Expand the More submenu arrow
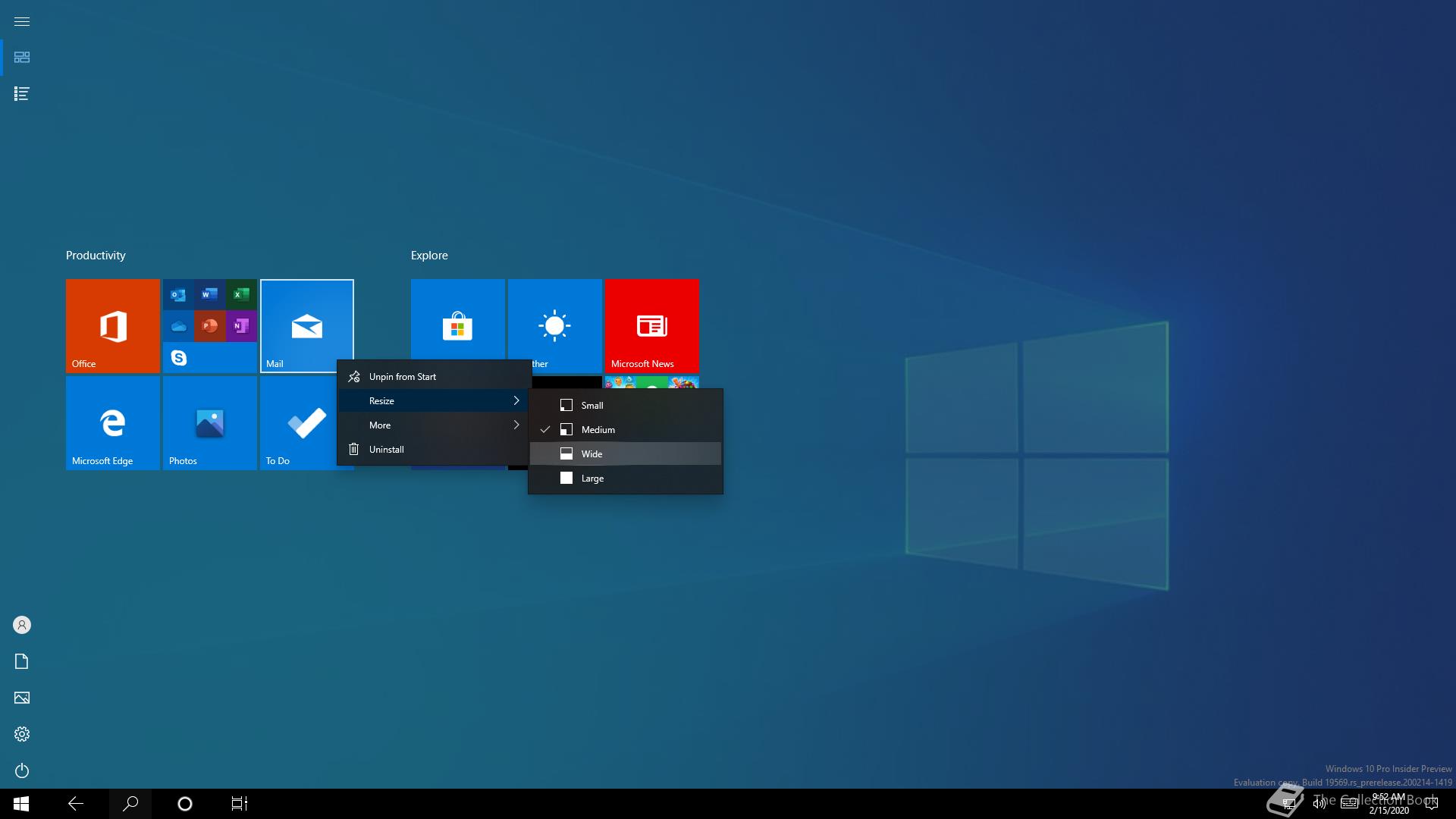Viewport: 1456px width, 819px height. coord(516,425)
